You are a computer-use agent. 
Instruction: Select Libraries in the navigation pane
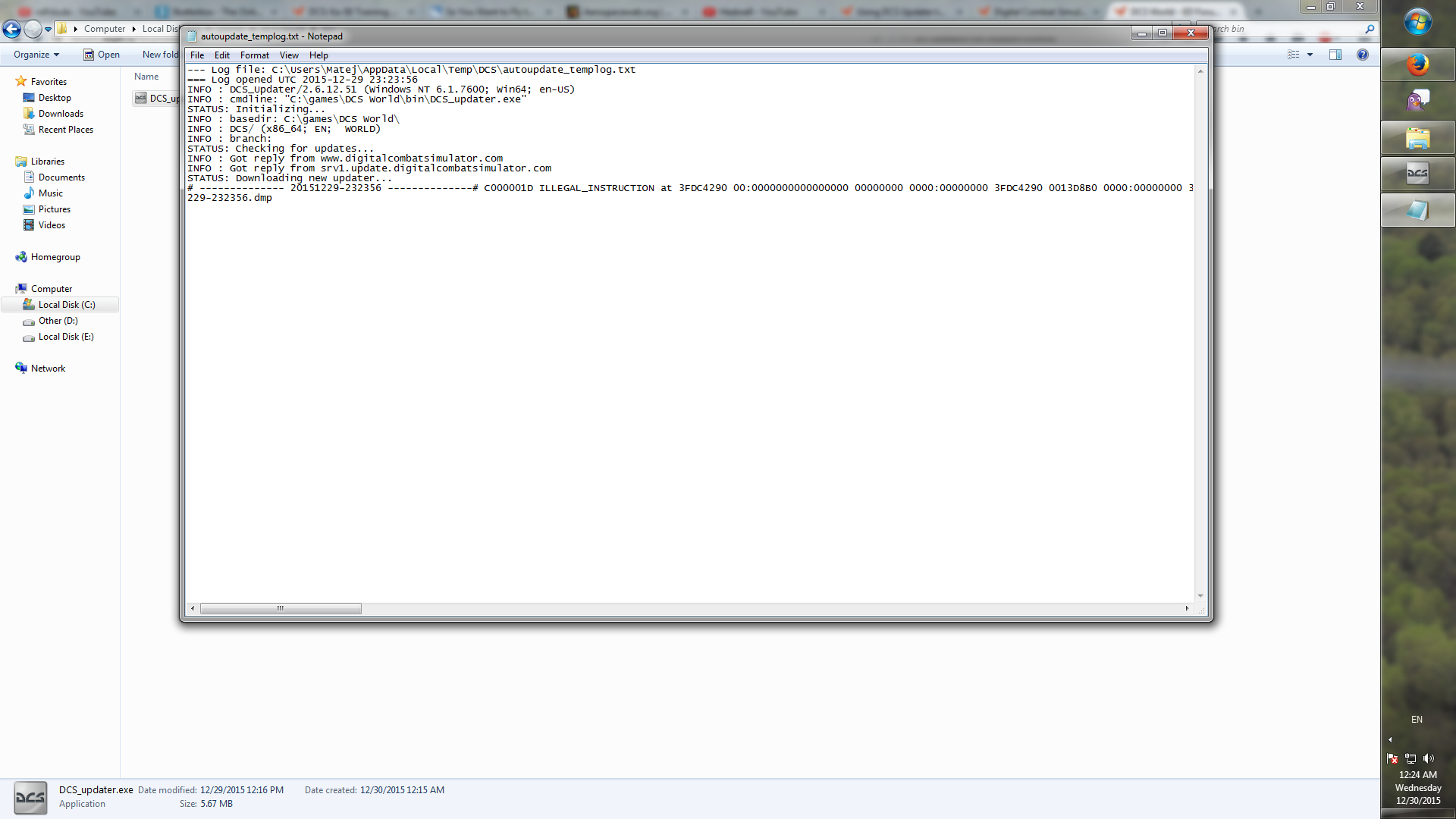pyautogui.click(x=48, y=162)
